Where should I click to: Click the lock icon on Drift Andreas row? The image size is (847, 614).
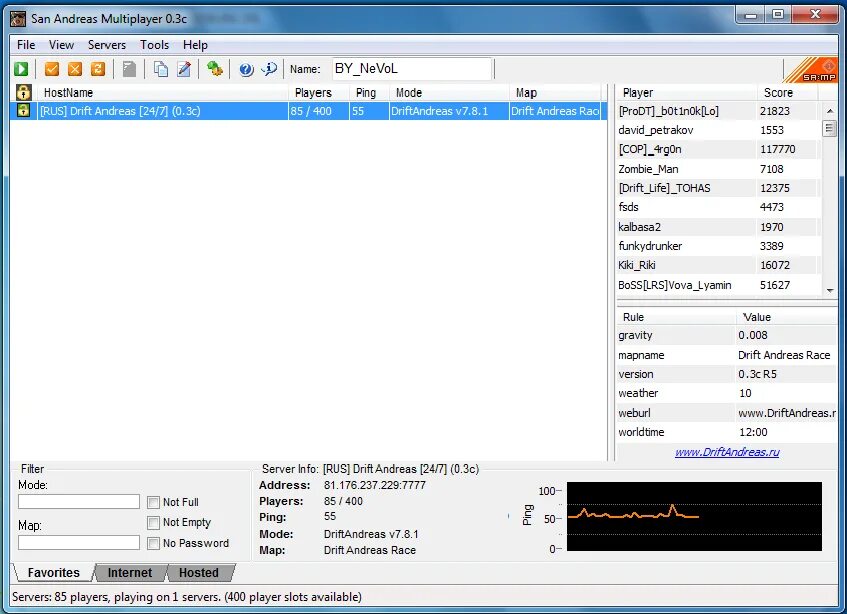pos(23,110)
